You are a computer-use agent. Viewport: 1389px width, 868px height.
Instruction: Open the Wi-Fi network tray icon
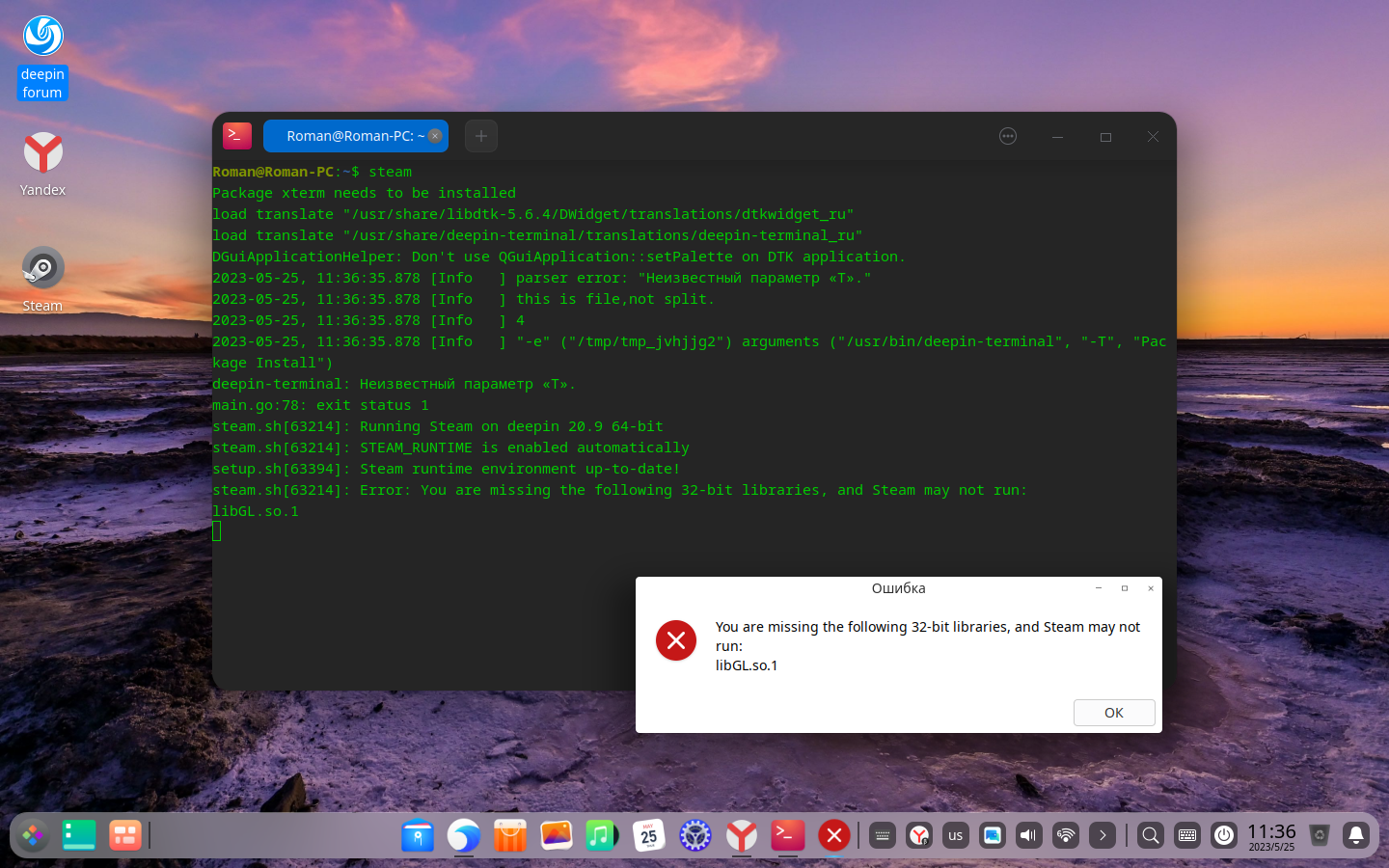(1066, 835)
